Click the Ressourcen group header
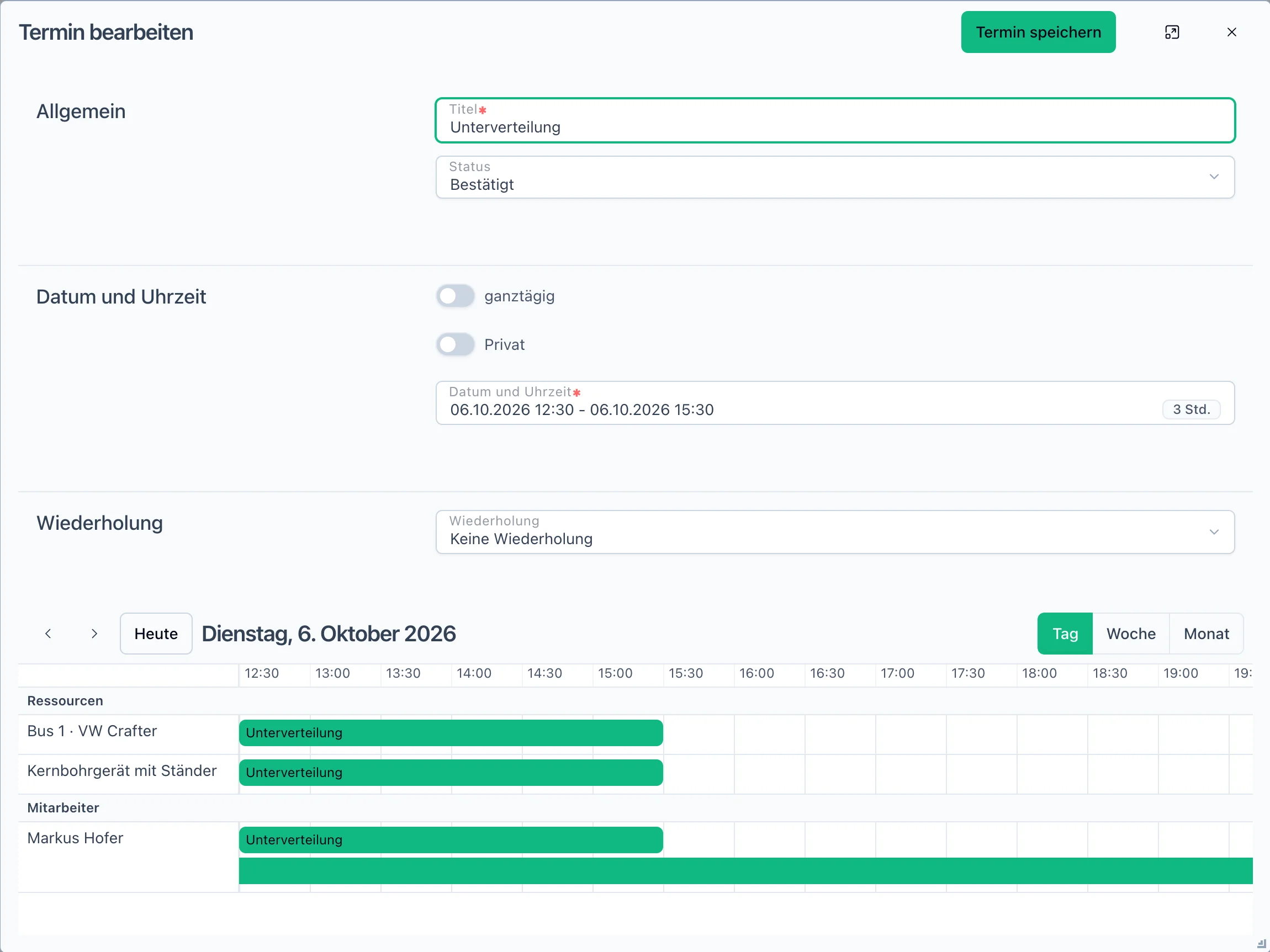 (x=66, y=701)
